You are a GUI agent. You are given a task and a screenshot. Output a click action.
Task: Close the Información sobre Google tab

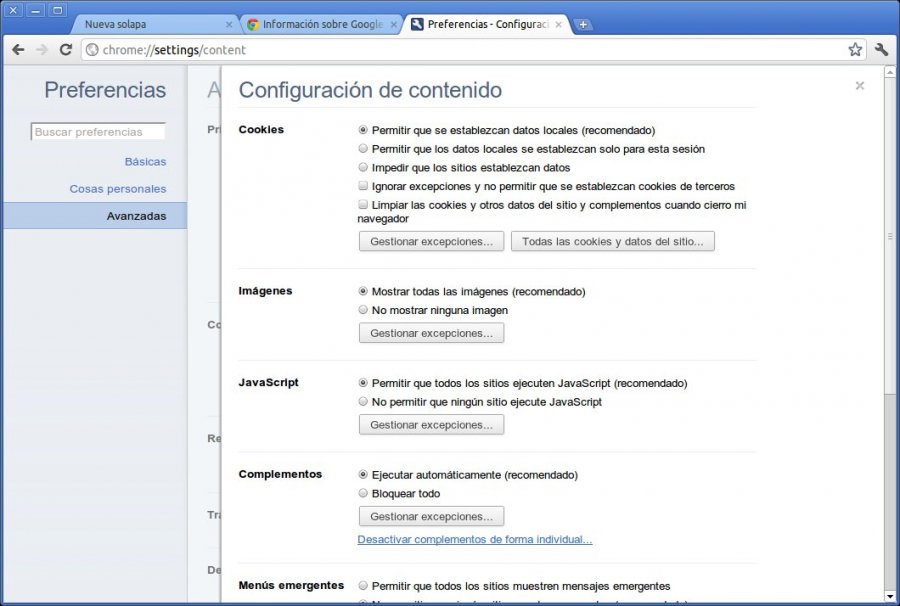point(393,25)
